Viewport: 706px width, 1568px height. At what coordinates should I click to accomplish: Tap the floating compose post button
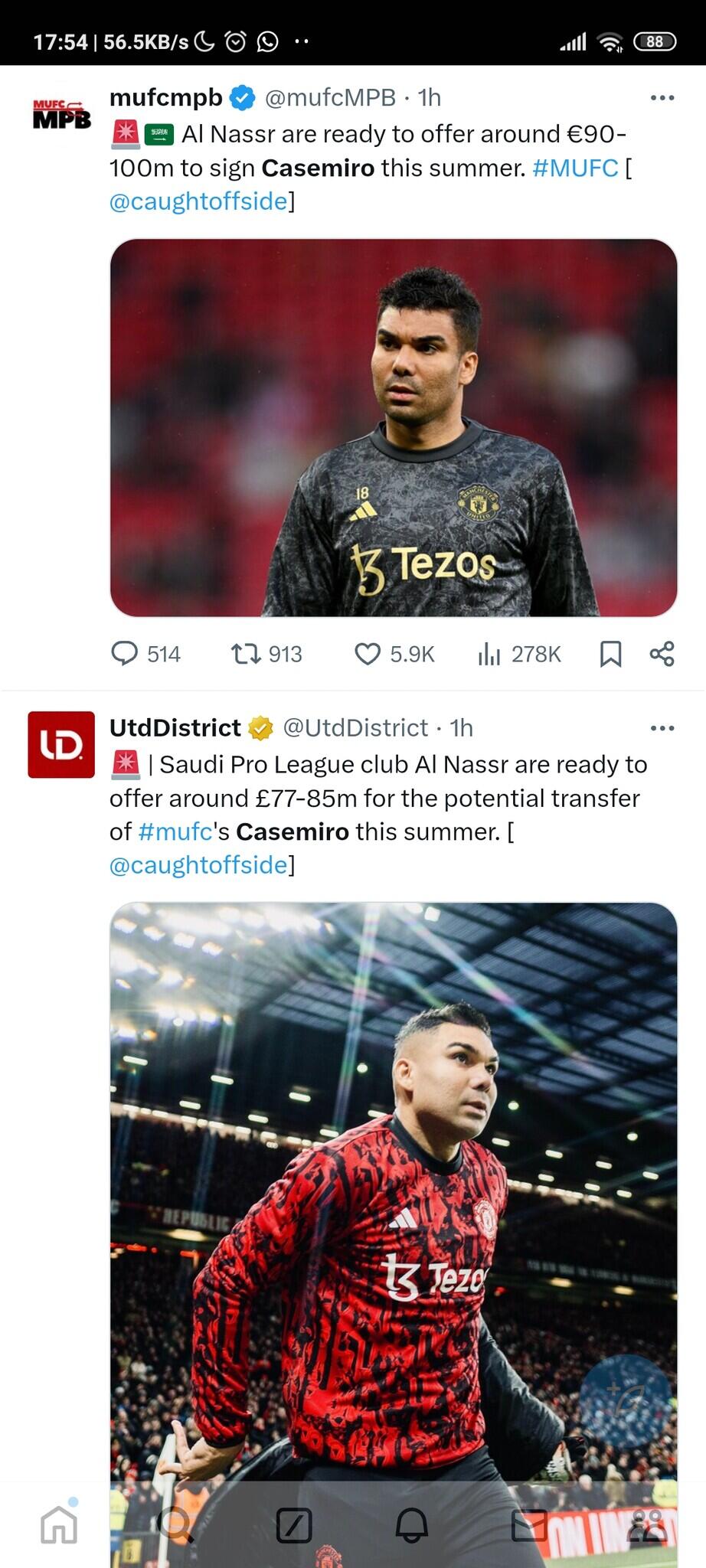pyautogui.click(x=626, y=1401)
